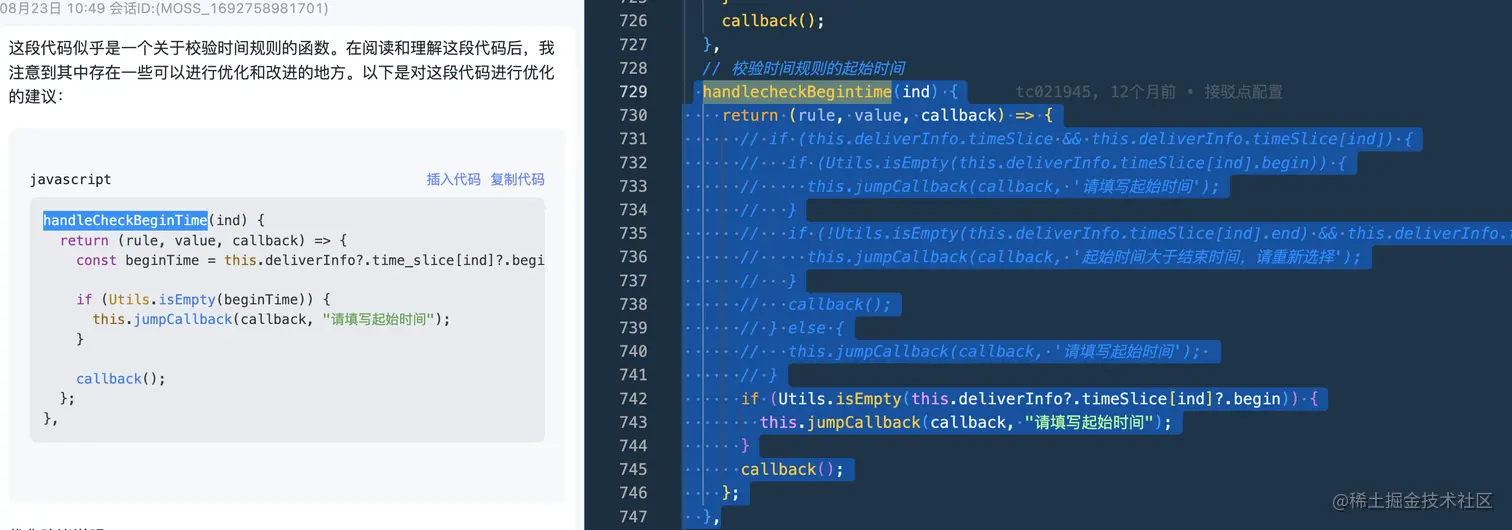Click the return arrow function on editor line 730
This screenshot has width=1512, height=530.
click(886, 116)
